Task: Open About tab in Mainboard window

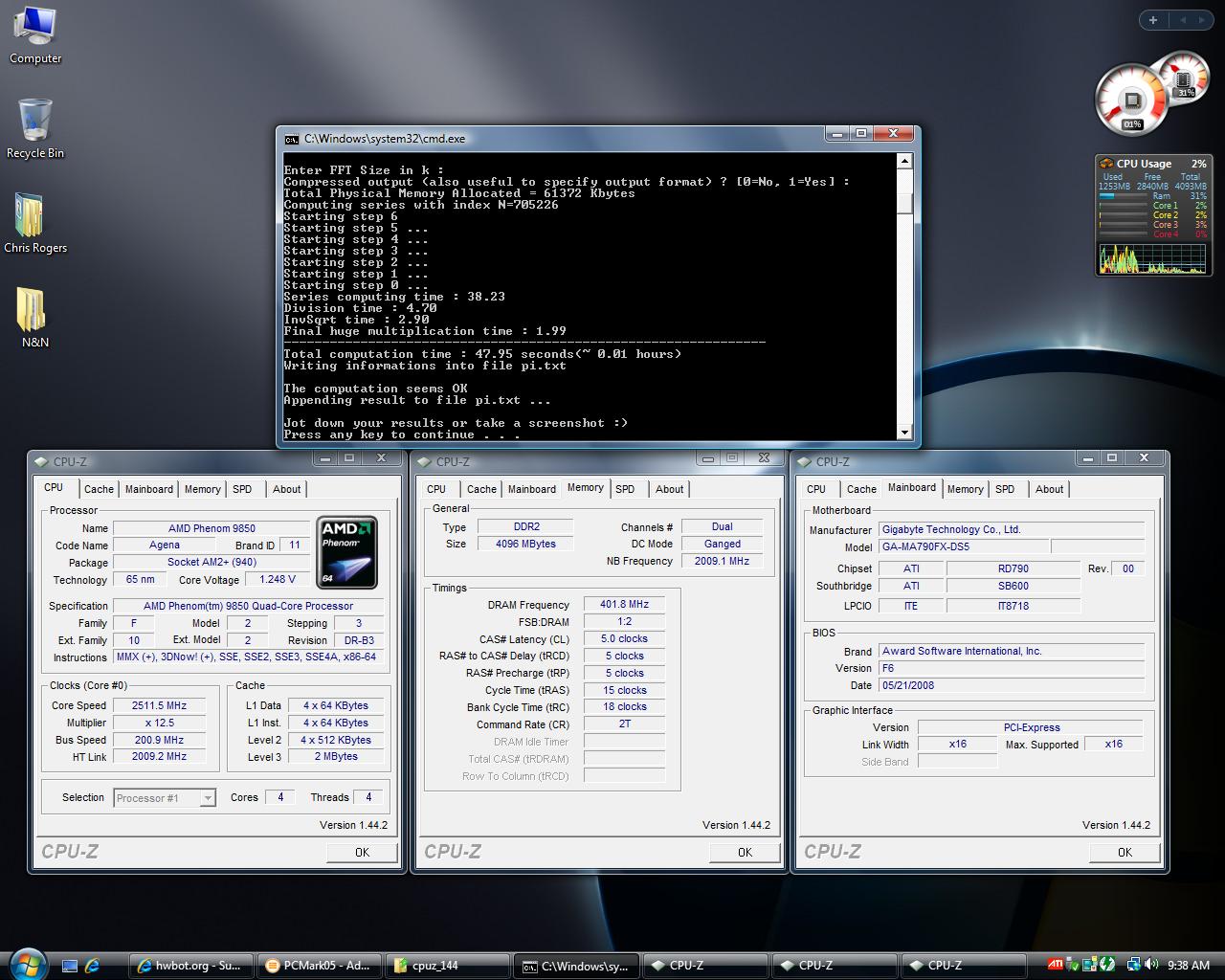Action: pos(1050,489)
